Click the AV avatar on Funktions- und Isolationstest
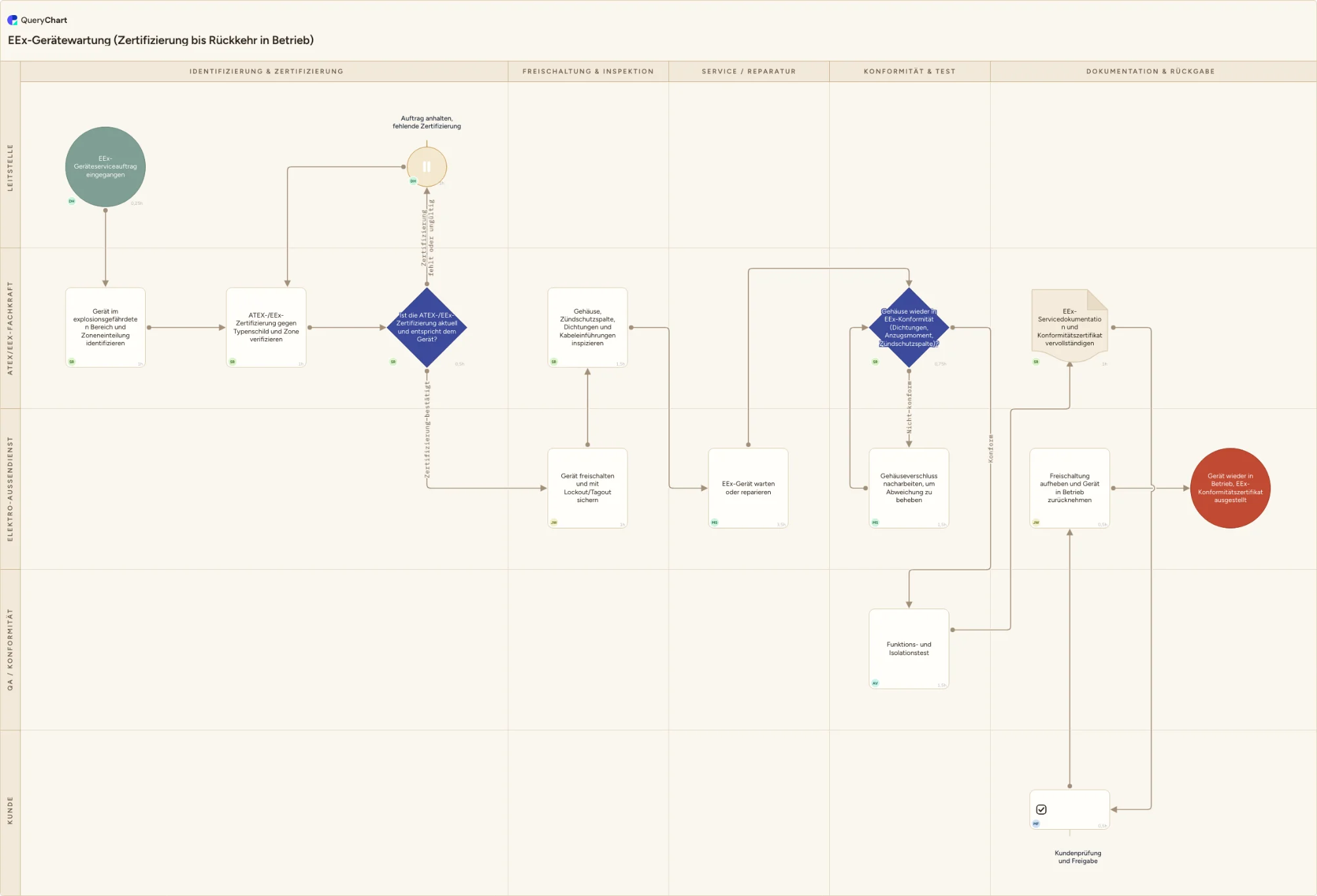 [x=875, y=683]
